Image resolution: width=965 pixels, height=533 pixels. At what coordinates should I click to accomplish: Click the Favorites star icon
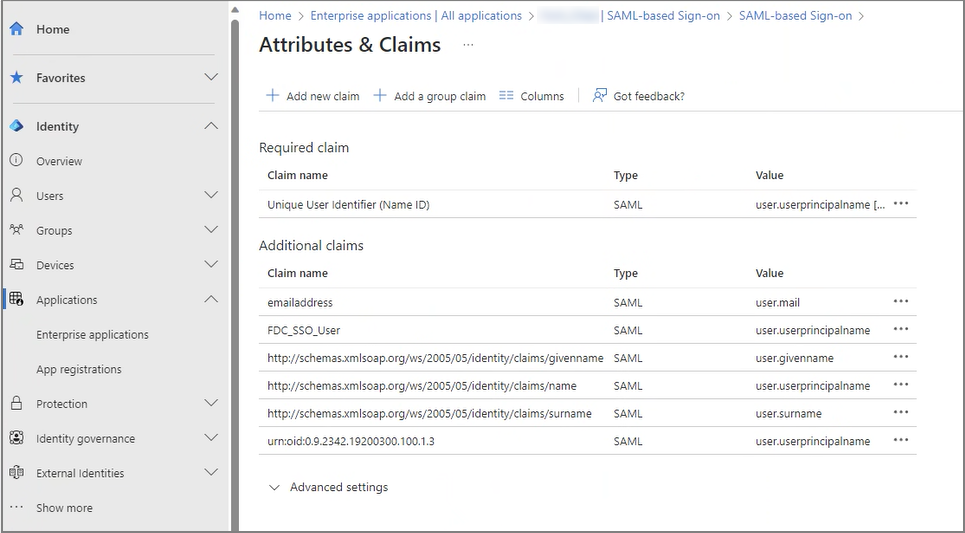tap(16, 77)
